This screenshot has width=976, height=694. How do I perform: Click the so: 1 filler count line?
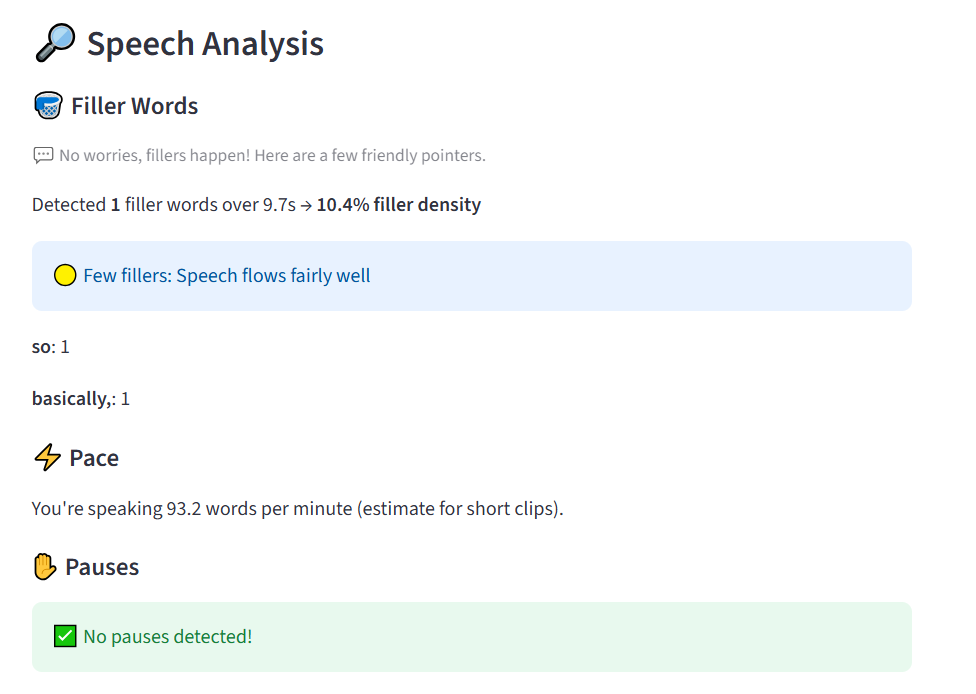pos(50,347)
